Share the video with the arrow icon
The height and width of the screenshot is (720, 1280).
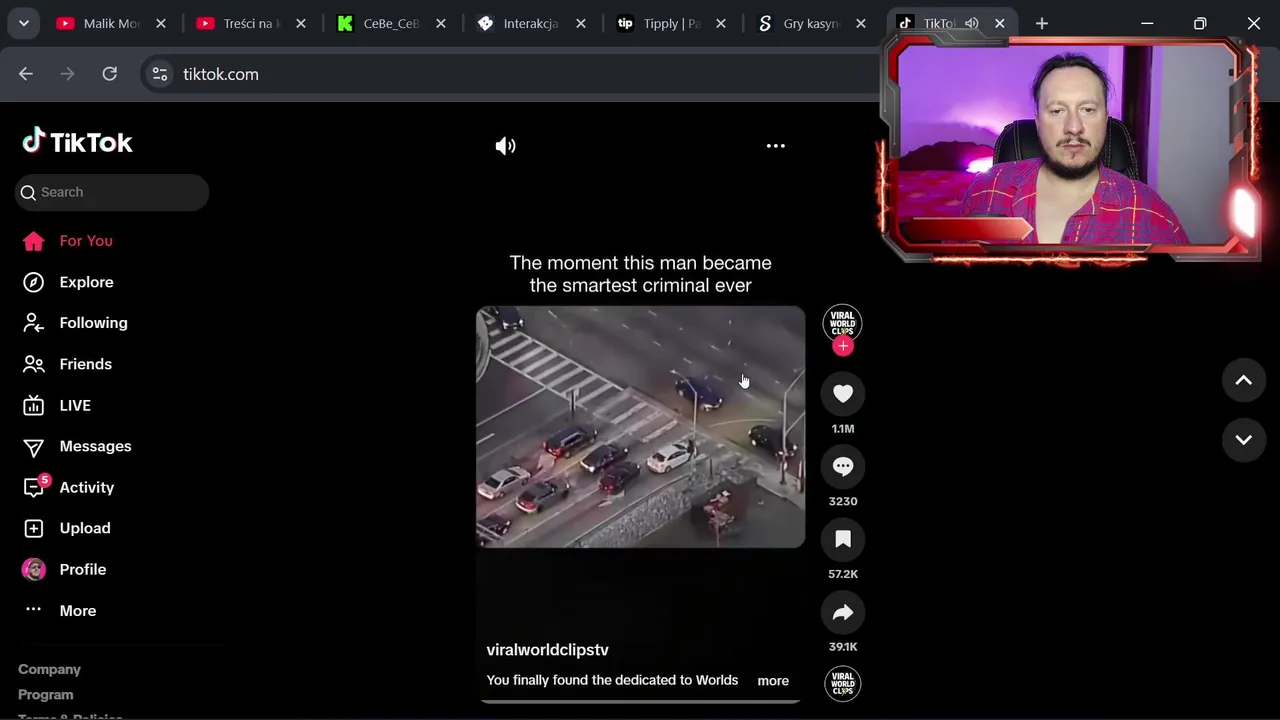(x=843, y=613)
